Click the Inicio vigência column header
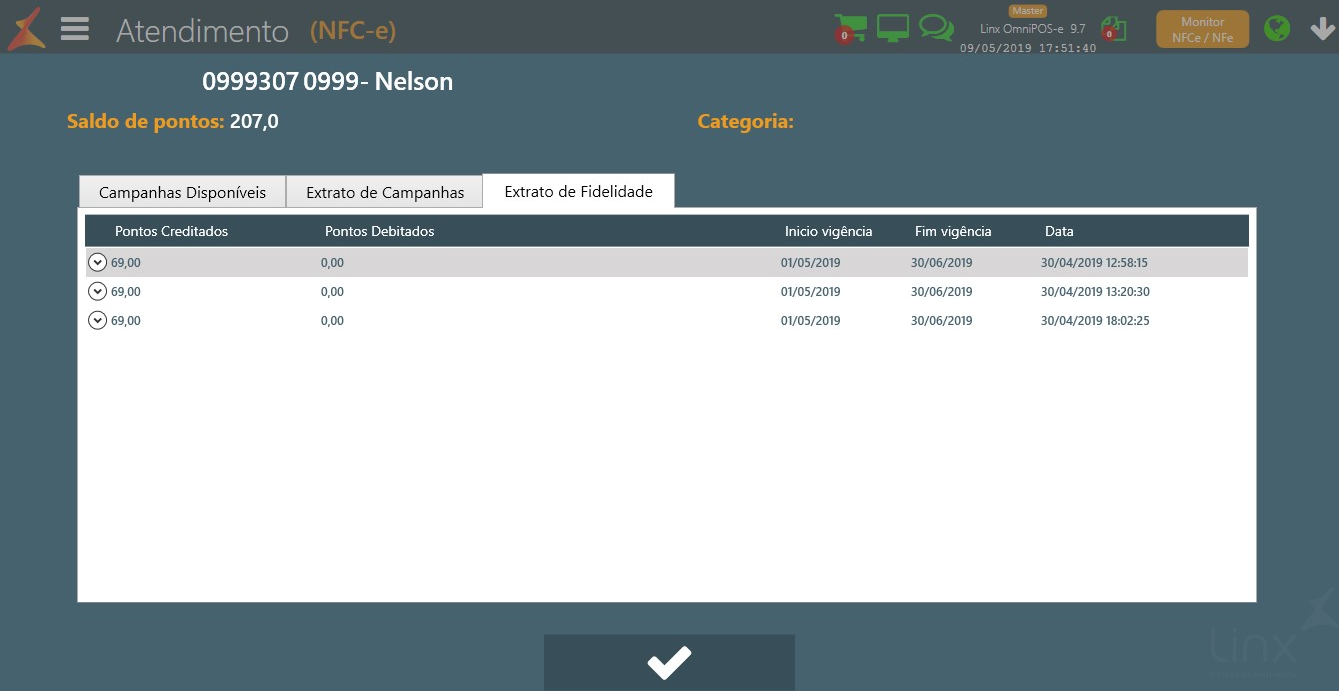1339x691 pixels. tap(828, 231)
